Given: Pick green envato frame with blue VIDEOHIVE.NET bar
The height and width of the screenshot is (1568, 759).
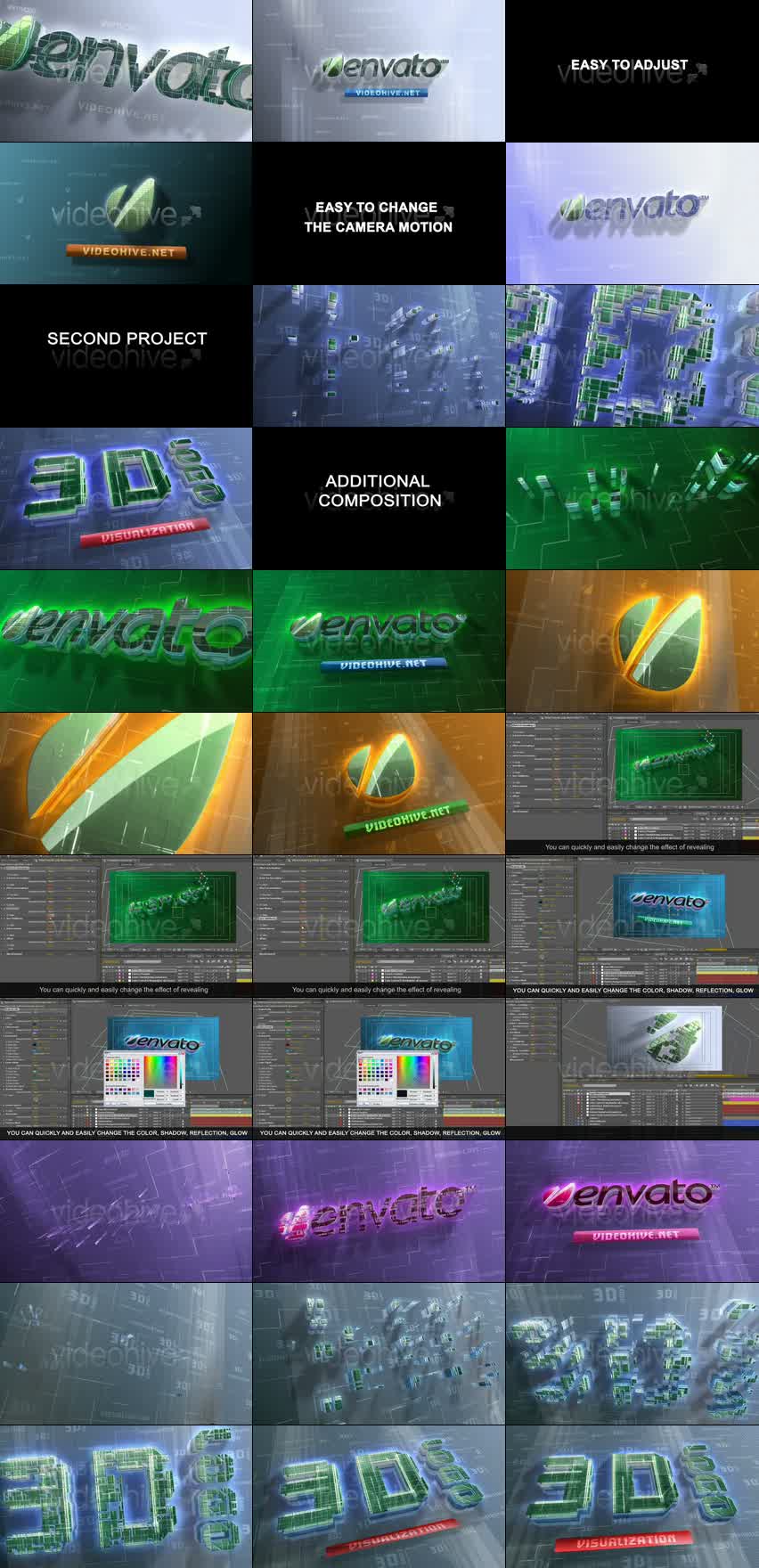Looking at the screenshot, I should pos(379,641).
